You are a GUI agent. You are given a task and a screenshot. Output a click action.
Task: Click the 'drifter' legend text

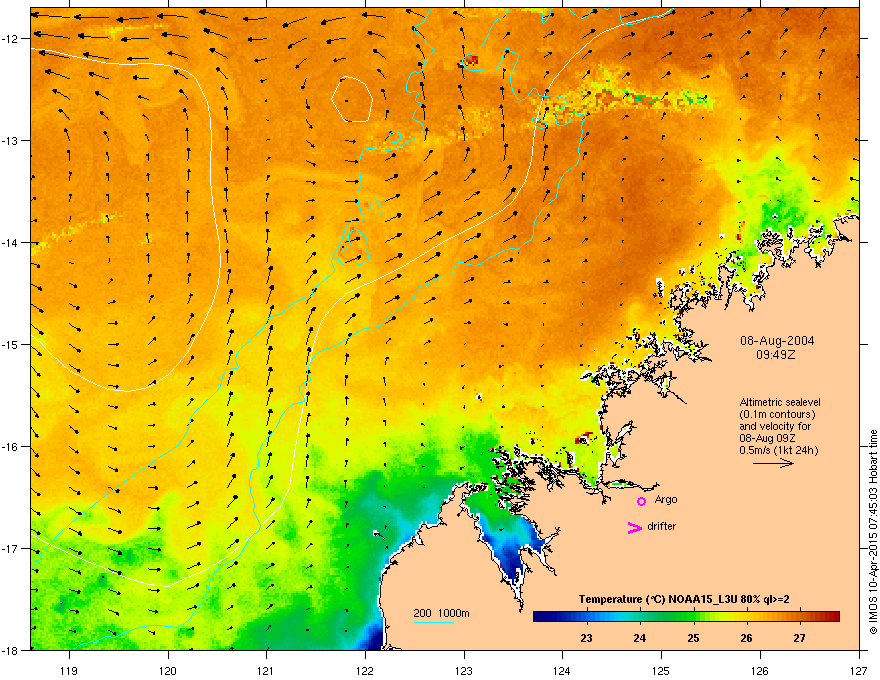coord(661,526)
